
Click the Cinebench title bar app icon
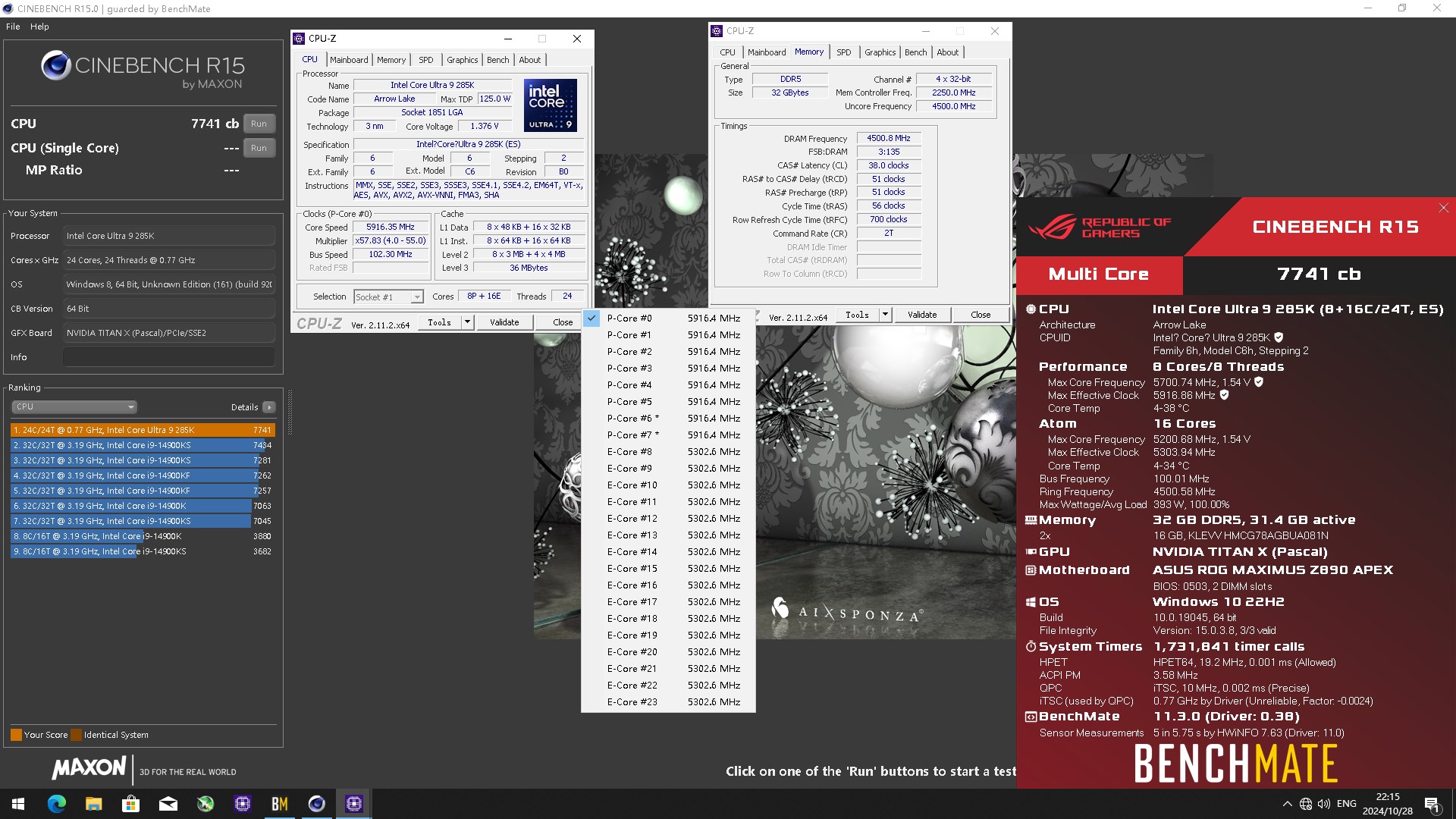coord(8,8)
